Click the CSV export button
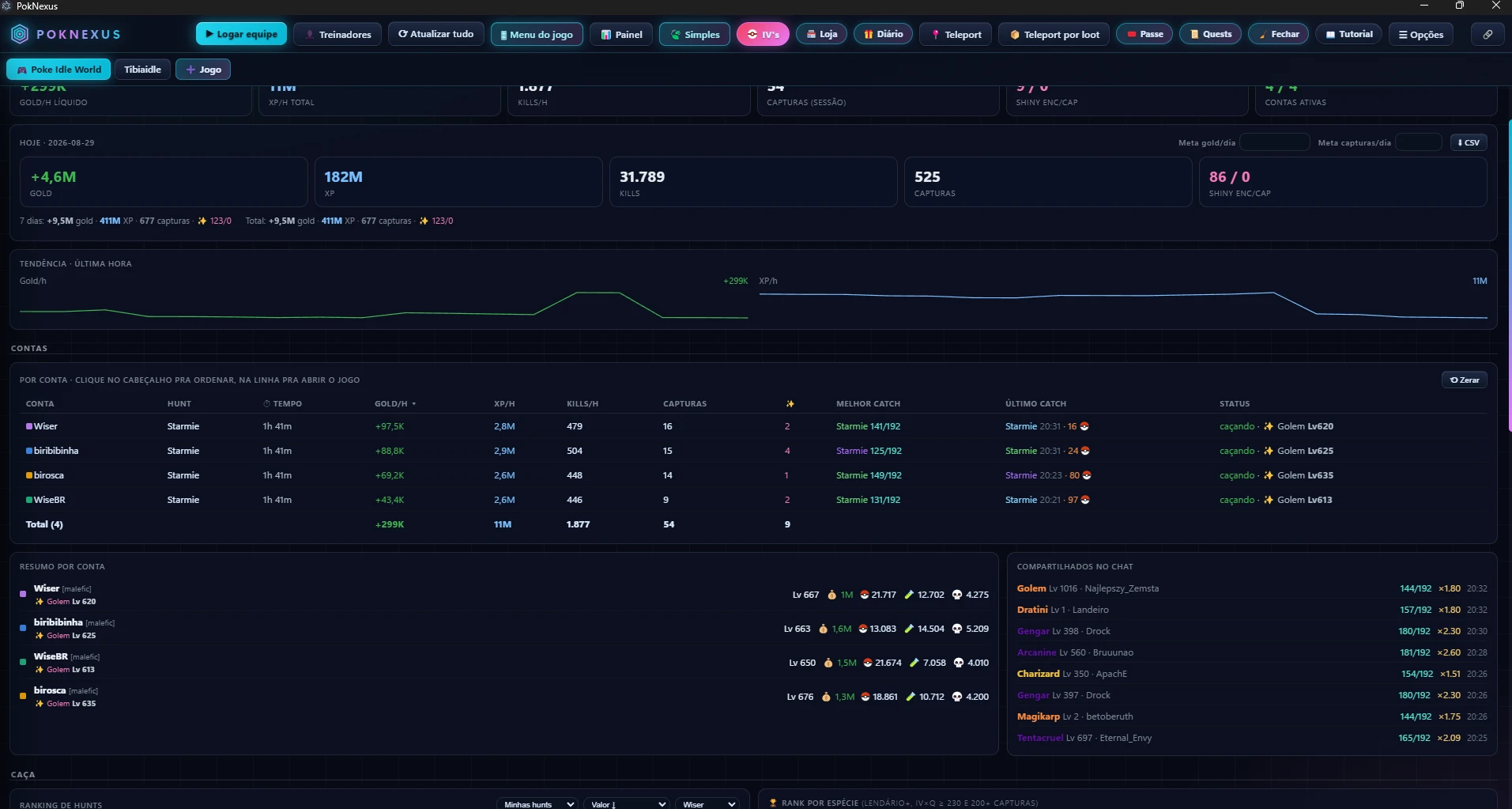Screen dimensions: 1512x809 1469,142
